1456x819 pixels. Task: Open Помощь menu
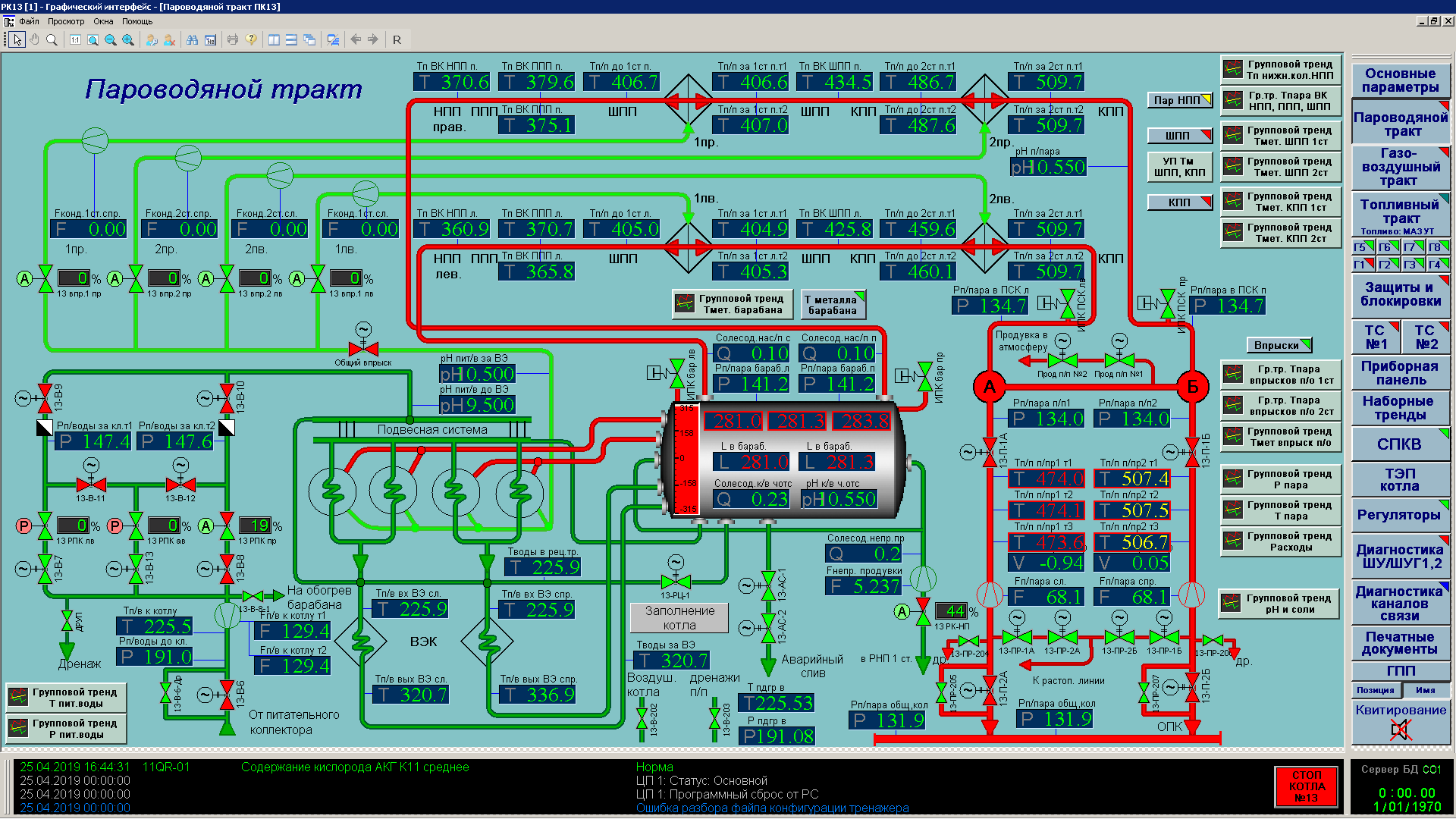pos(137,21)
